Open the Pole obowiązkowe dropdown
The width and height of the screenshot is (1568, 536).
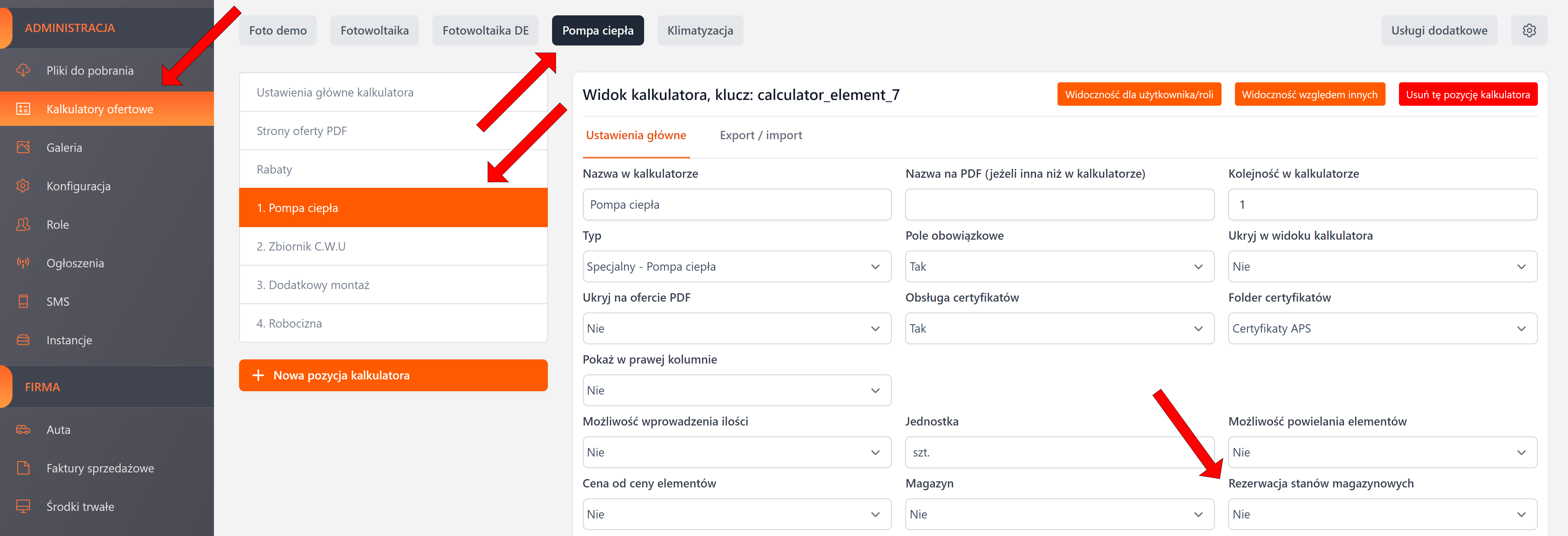(1059, 267)
